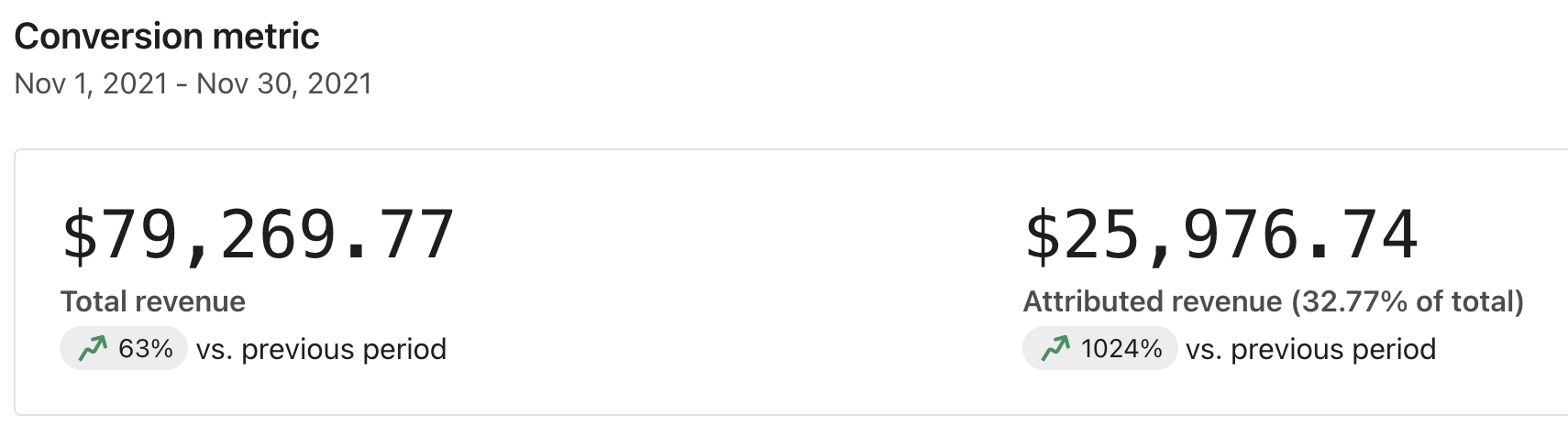Click the number 63% in the left badge
This screenshot has height=436, width=1568.
click(146, 349)
